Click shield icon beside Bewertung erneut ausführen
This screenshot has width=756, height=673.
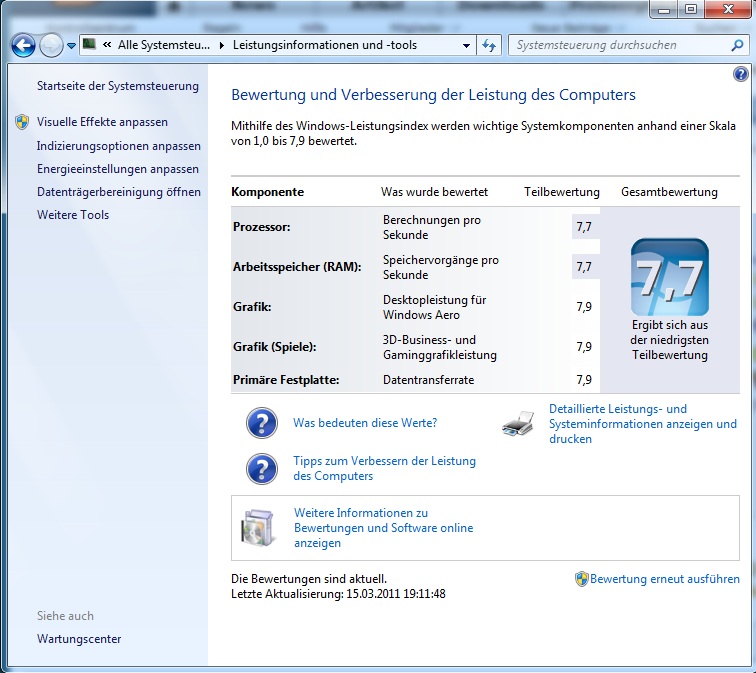click(582, 579)
